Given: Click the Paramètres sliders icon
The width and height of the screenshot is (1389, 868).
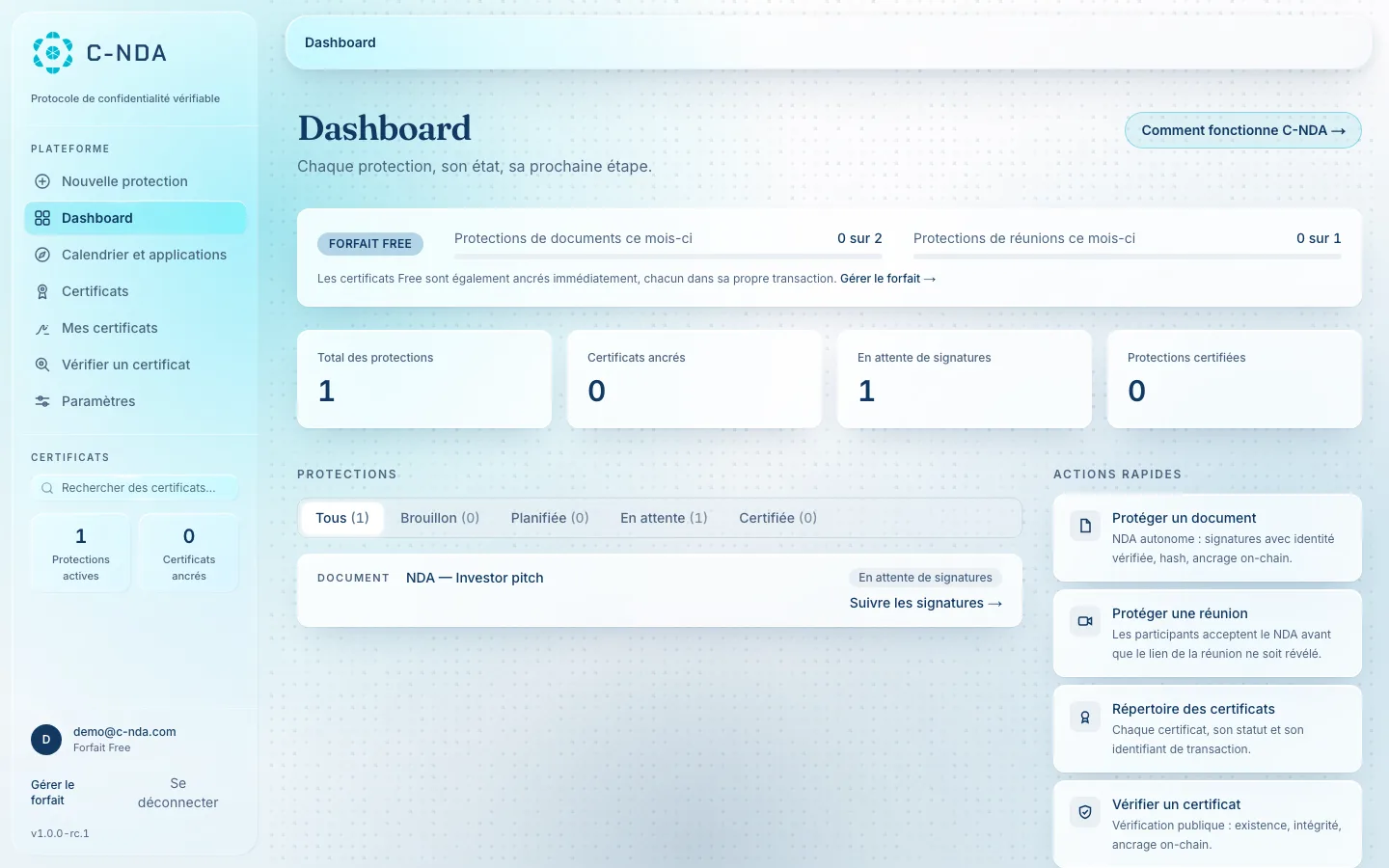Looking at the screenshot, I should pos(42,401).
